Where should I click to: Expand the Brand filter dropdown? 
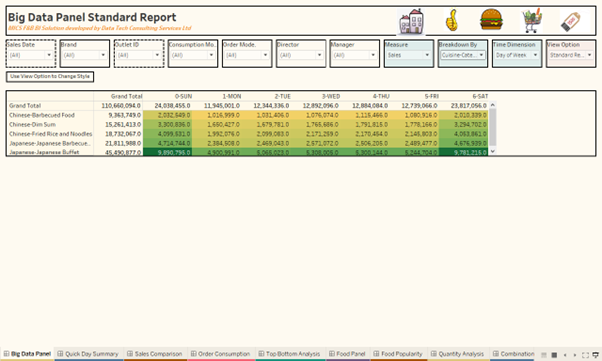(x=84, y=55)
